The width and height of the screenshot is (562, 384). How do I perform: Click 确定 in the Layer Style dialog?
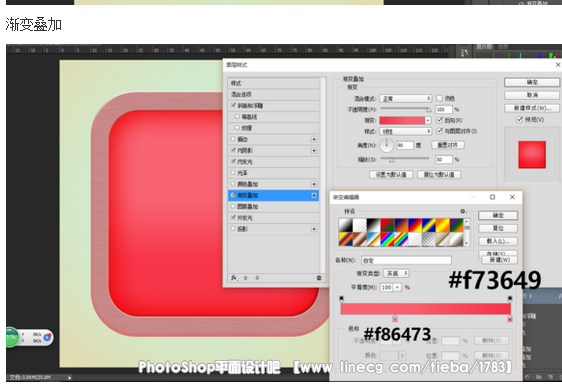(x=532, y=82)
